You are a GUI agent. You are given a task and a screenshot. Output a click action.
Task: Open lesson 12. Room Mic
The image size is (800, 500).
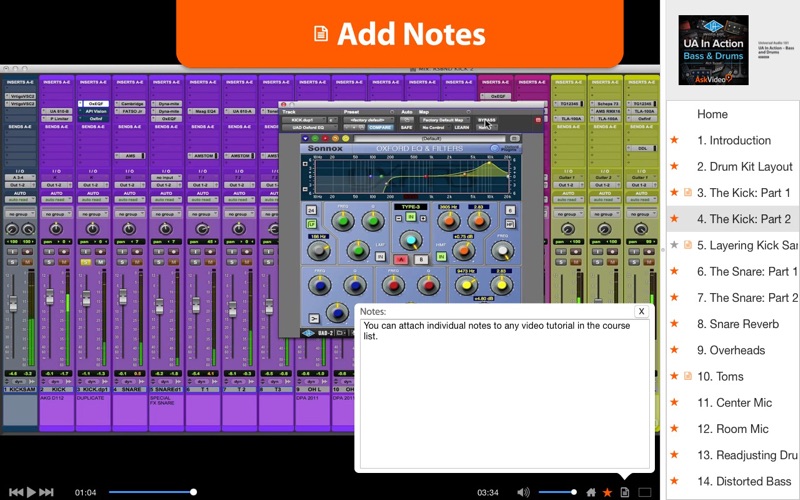[733, 429]
